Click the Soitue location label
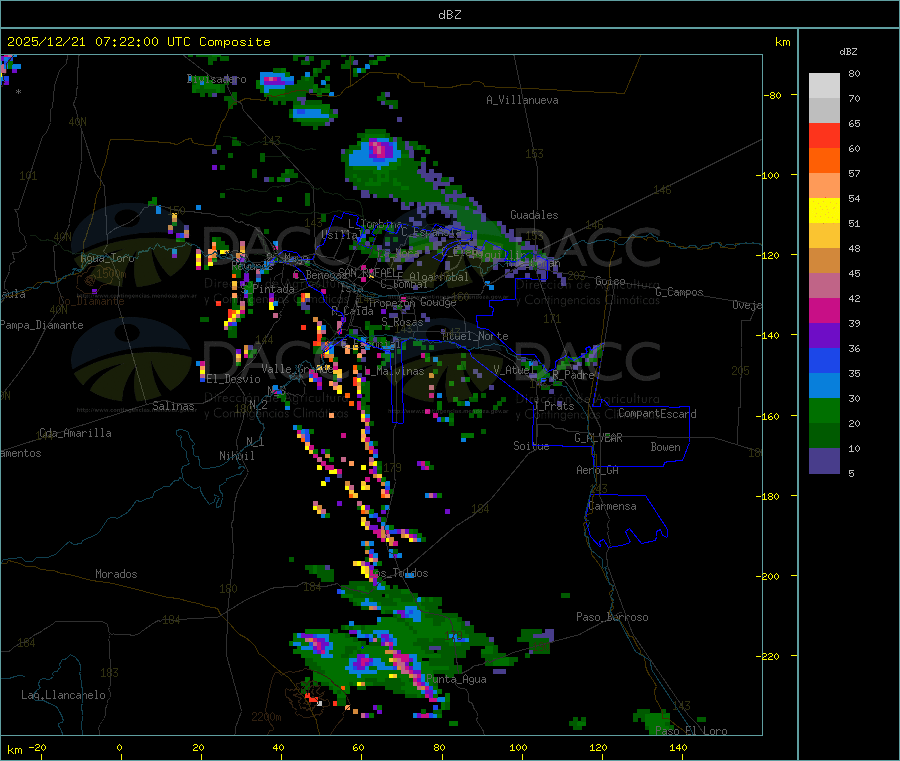Screen dimensions: 900x761 tap(532, 446)
